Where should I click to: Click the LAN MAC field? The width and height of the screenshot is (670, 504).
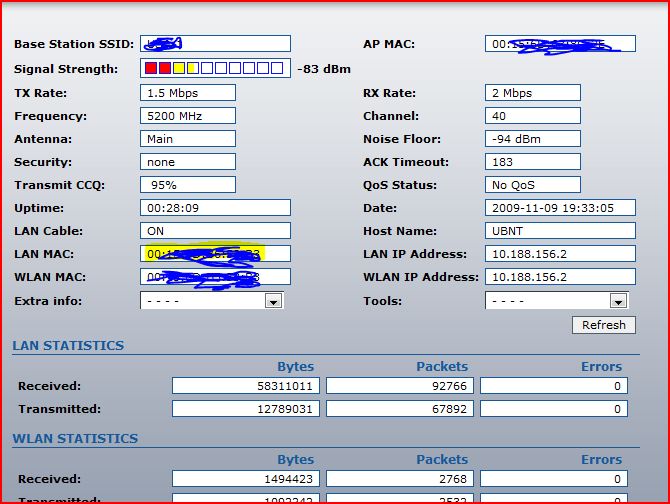(215, 254)
